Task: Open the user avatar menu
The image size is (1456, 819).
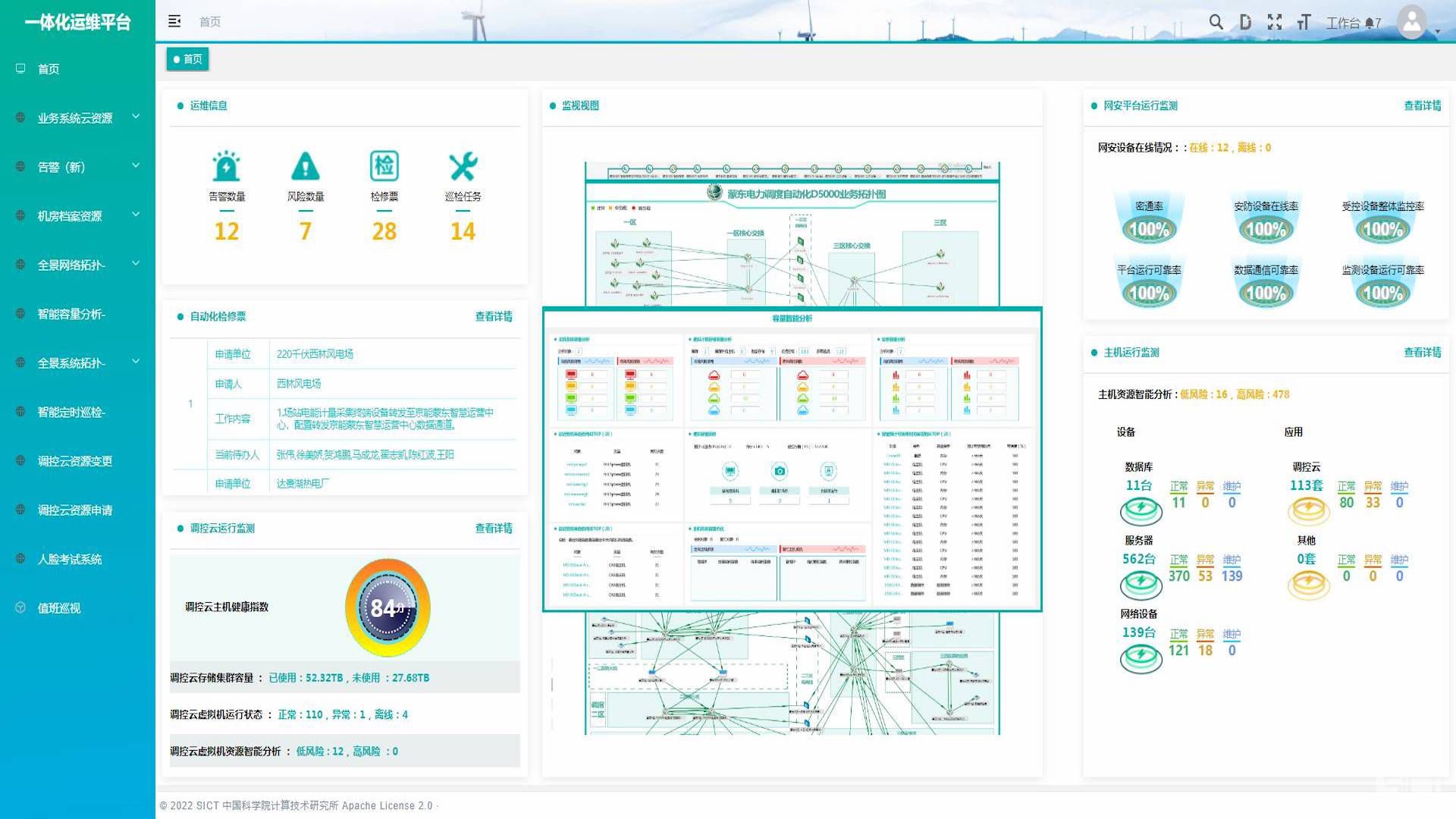Action: 1412,22
